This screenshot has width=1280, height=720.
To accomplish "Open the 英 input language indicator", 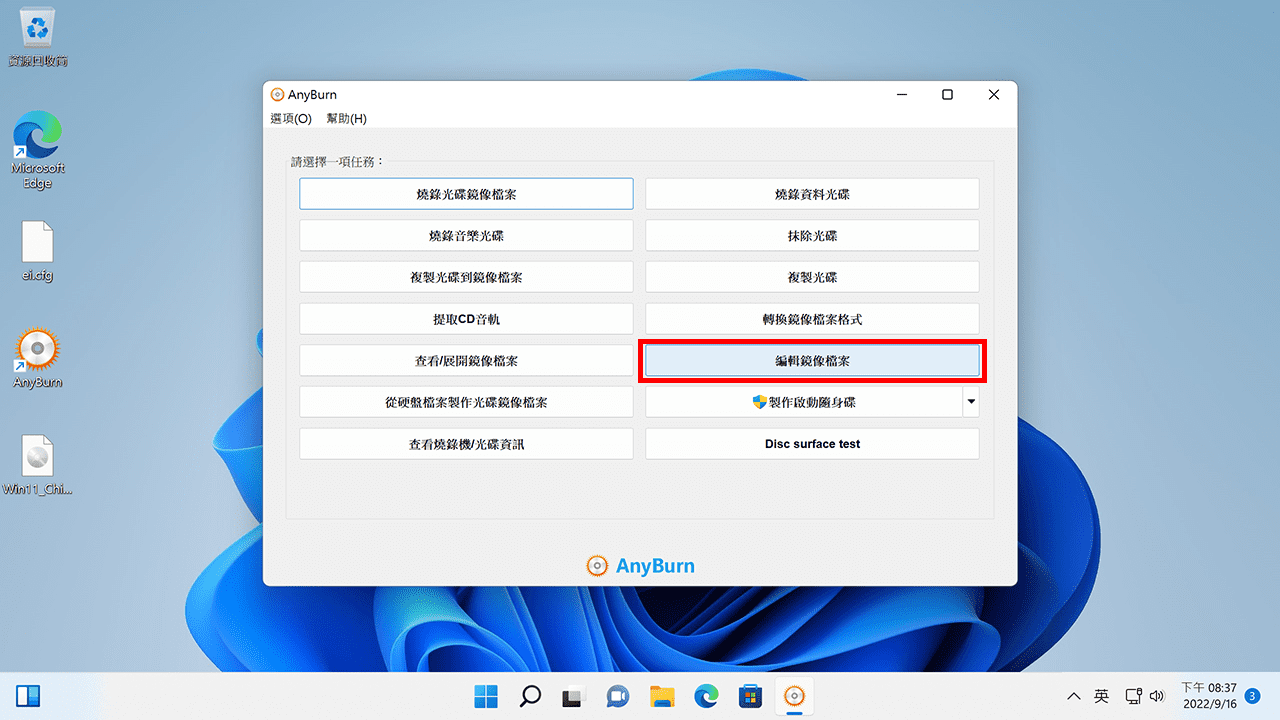I will click(1101, 696).
